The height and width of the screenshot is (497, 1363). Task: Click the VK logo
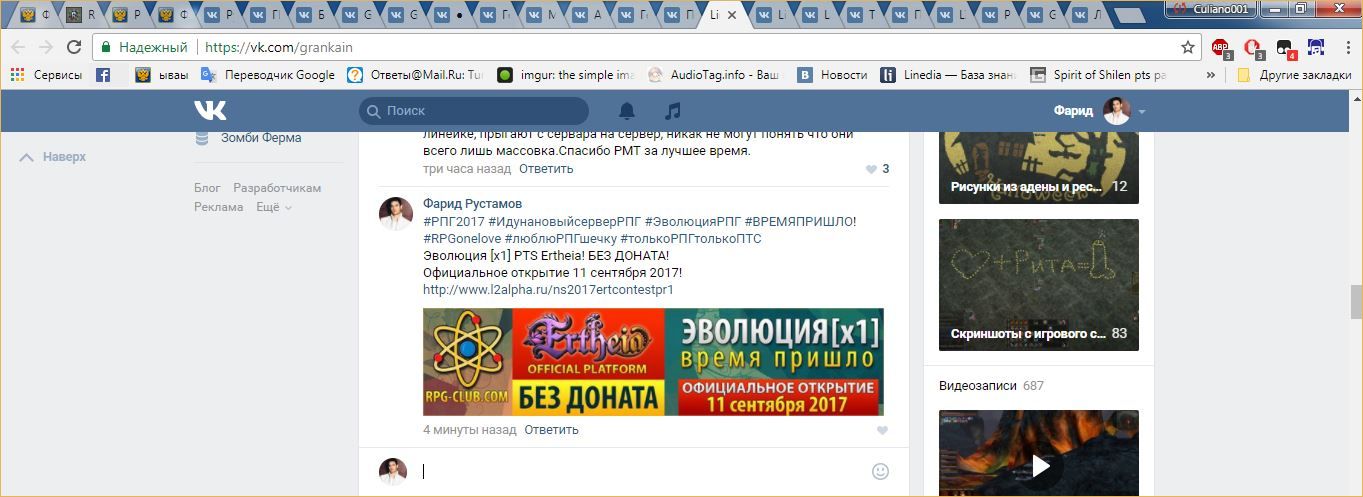pos(210,110)
